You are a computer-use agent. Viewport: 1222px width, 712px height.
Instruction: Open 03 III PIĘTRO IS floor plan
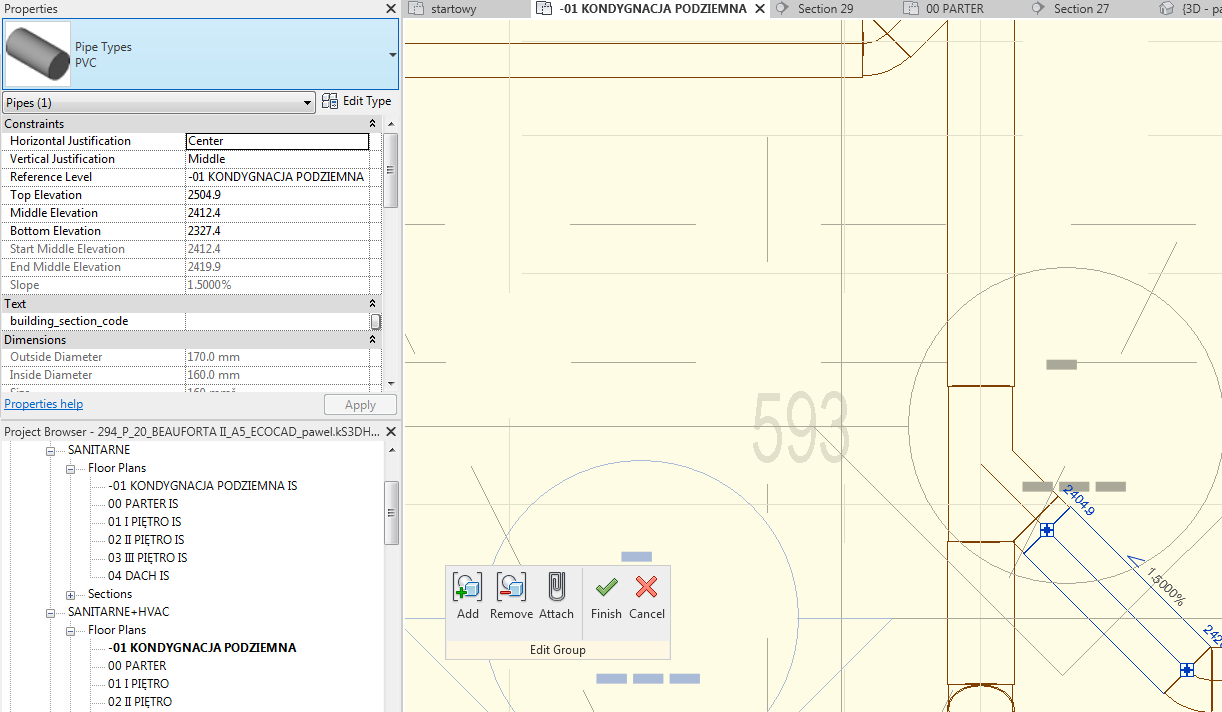[148, 558]
